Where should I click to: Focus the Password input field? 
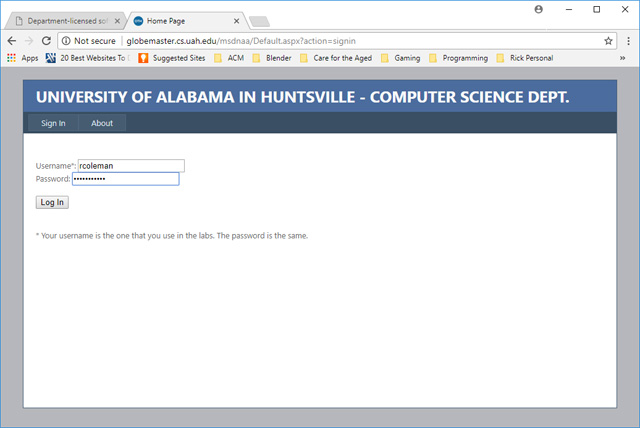pyautogui.click(x=125, y=179)
